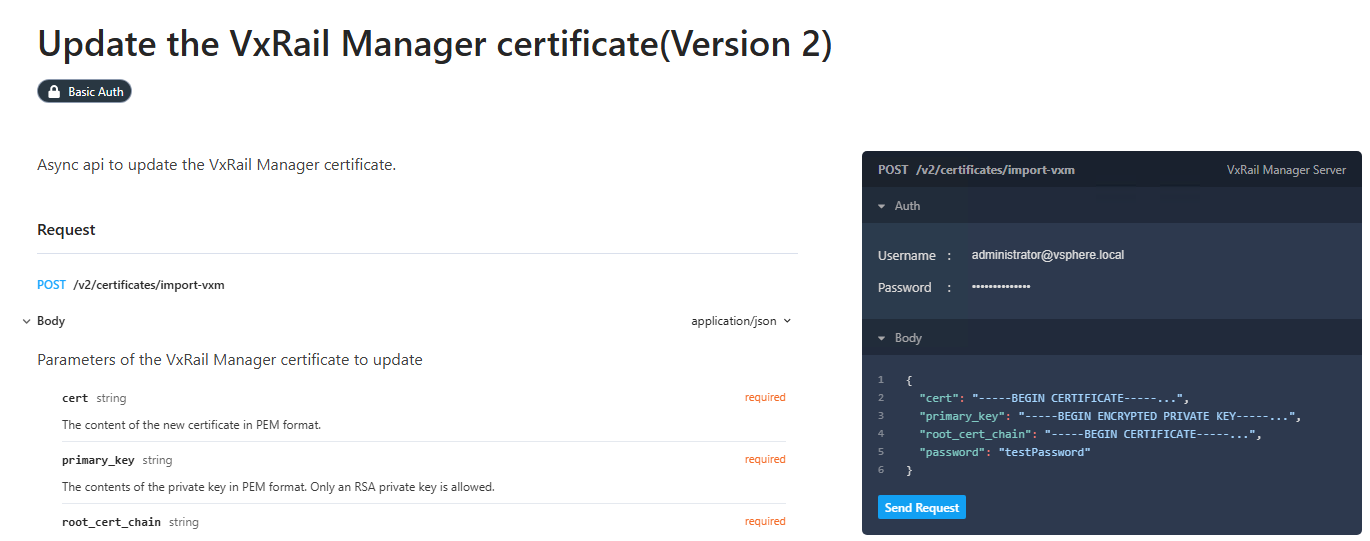
Task: Click the Username label in Auth panel
Action: click(907, 256)
